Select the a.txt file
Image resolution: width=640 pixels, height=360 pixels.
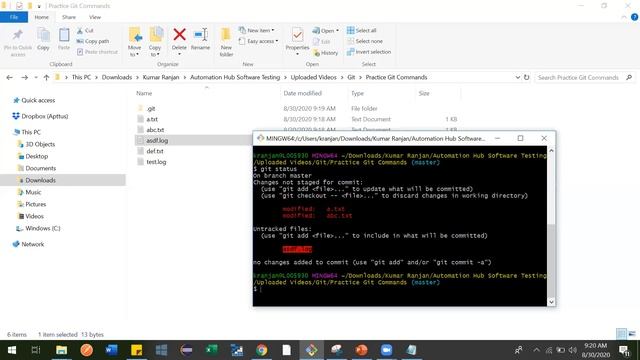(x=152, y=119)
